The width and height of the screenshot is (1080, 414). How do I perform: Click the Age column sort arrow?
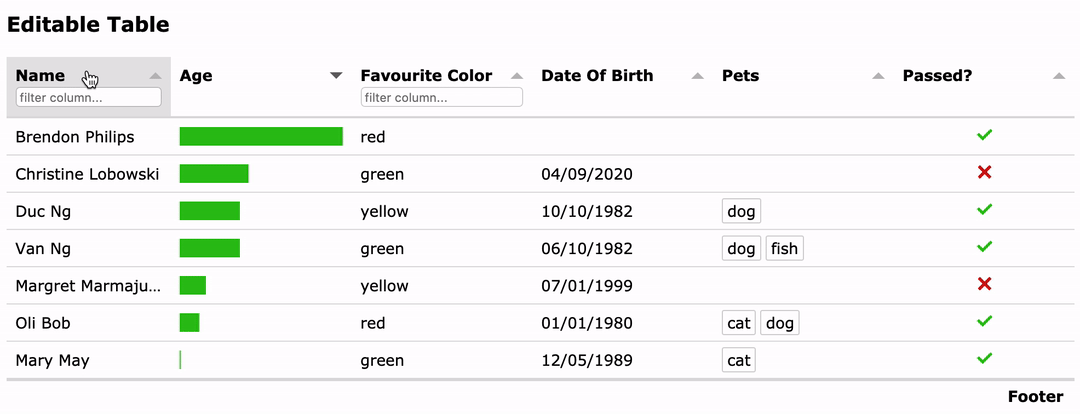pos(336,76)
